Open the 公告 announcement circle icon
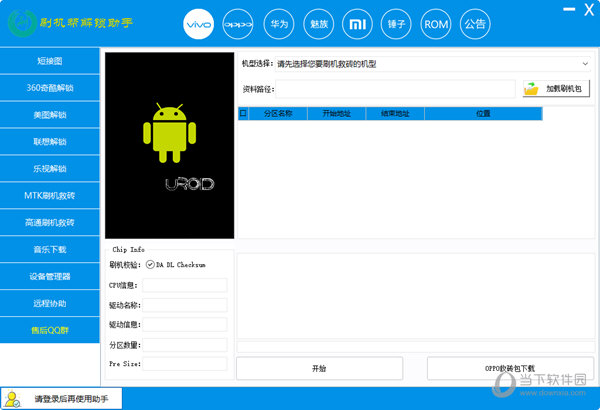Viewport: 600px width, 410px height. (x=475, y=24)
